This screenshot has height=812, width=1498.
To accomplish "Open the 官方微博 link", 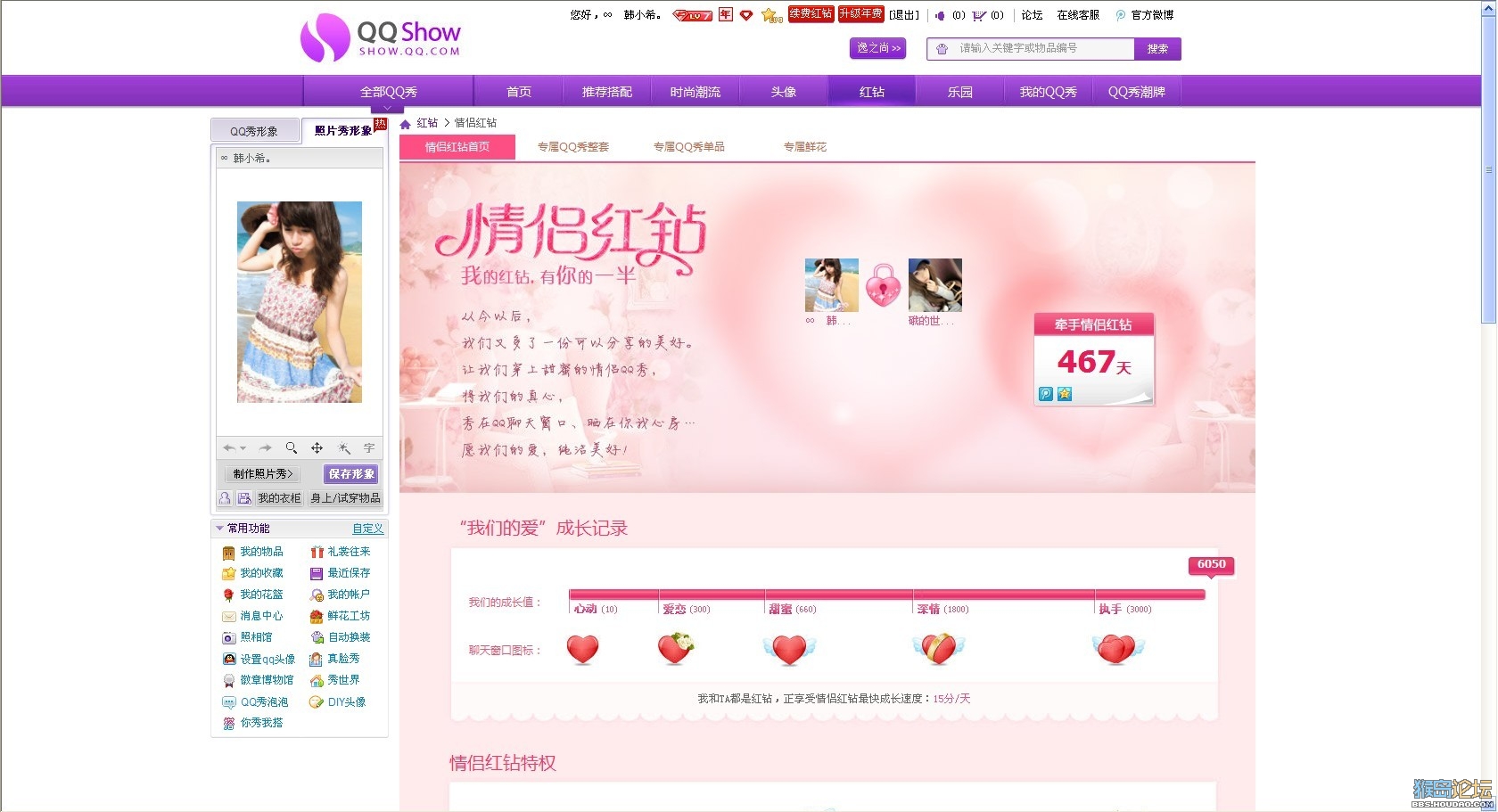I will coord(1152,15).
